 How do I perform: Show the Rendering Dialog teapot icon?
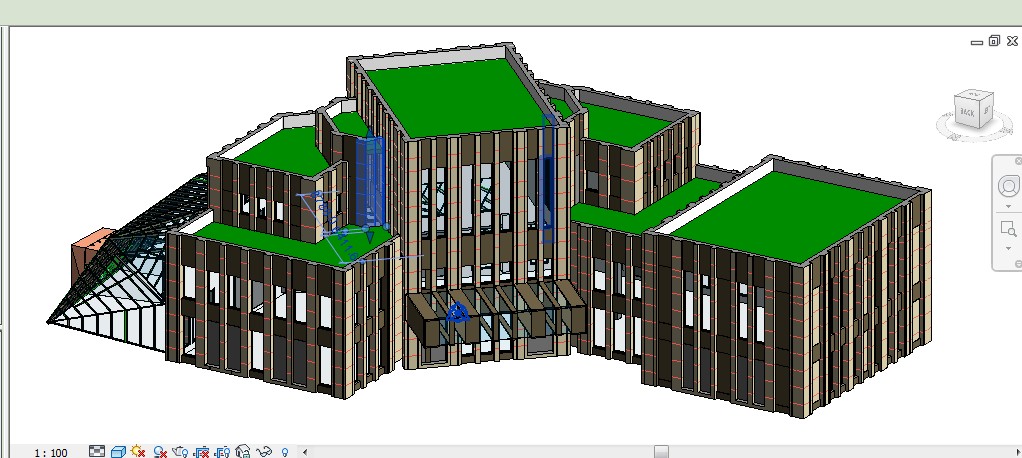pyautogui.click(x=181, y=451)
